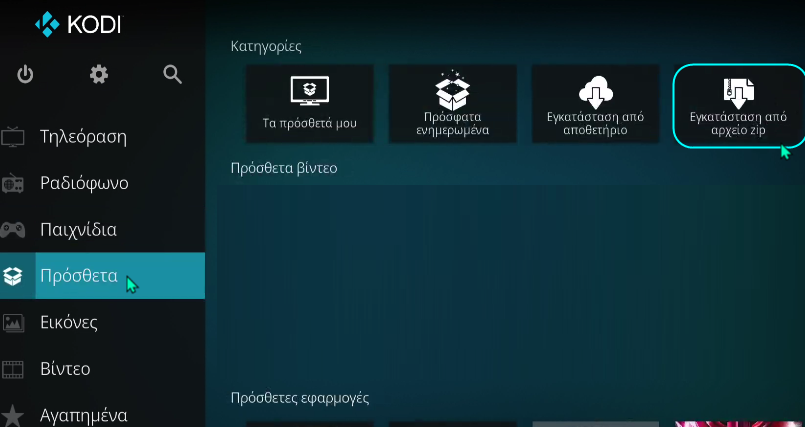Open the Τα πρόσθετά μου tile
The width and height of the screenshot is (805, 427).
point(310,104)
